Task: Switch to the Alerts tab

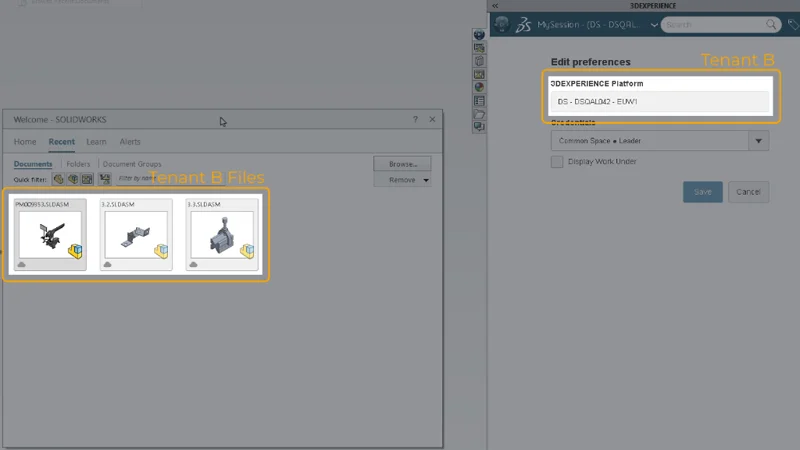Action: [130, 142]
